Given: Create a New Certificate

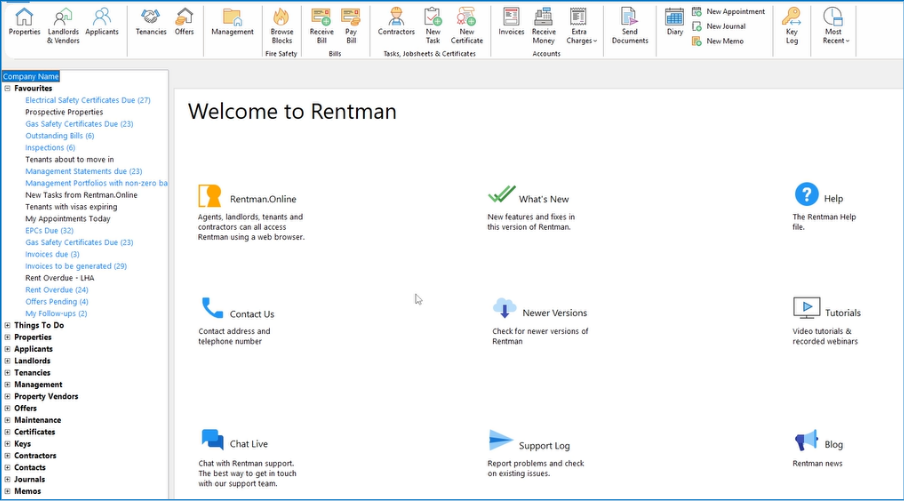Looking at the screenshot, I should click(x=466, y=26).
